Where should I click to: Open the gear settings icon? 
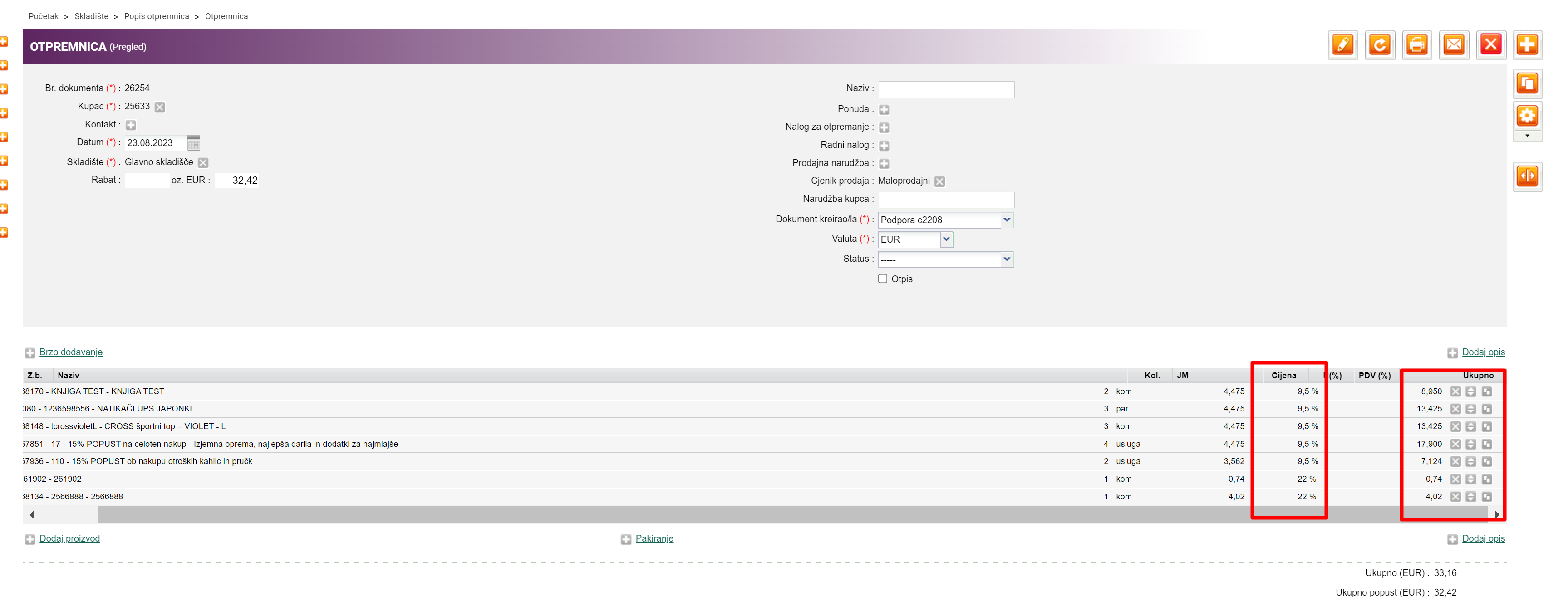[1527, 116]
